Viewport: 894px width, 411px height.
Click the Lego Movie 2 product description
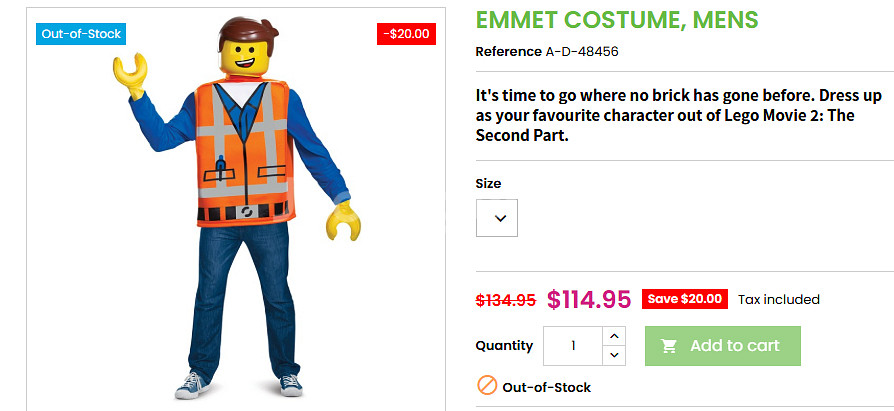[x=665, y=116]
